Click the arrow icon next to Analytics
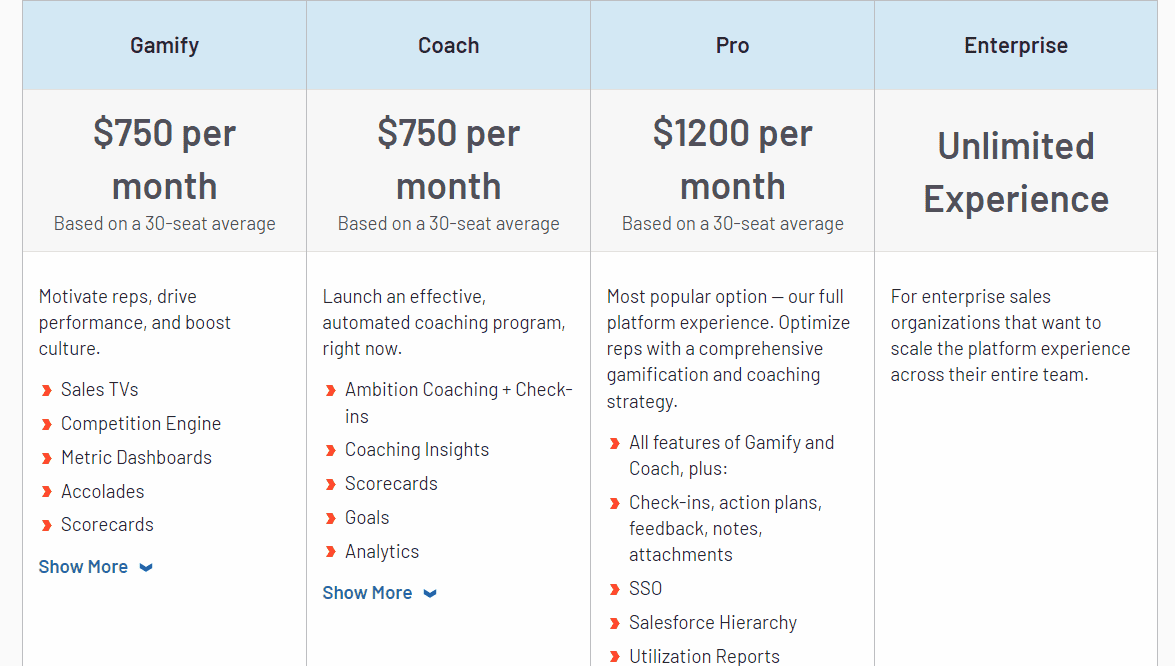Image resolution: width=1175 pixels, height=666 pixels. coord(330,551)
